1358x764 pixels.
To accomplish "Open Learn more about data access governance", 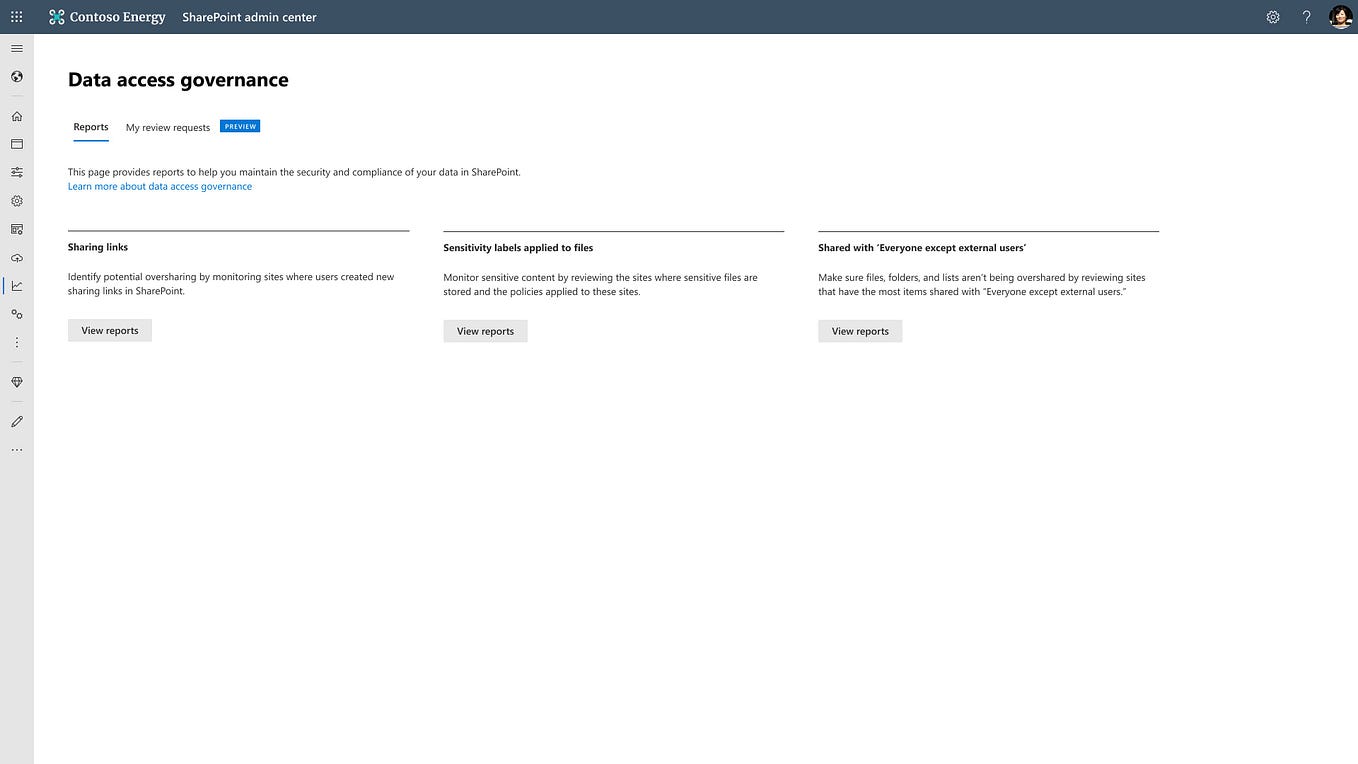I will 159,186.
